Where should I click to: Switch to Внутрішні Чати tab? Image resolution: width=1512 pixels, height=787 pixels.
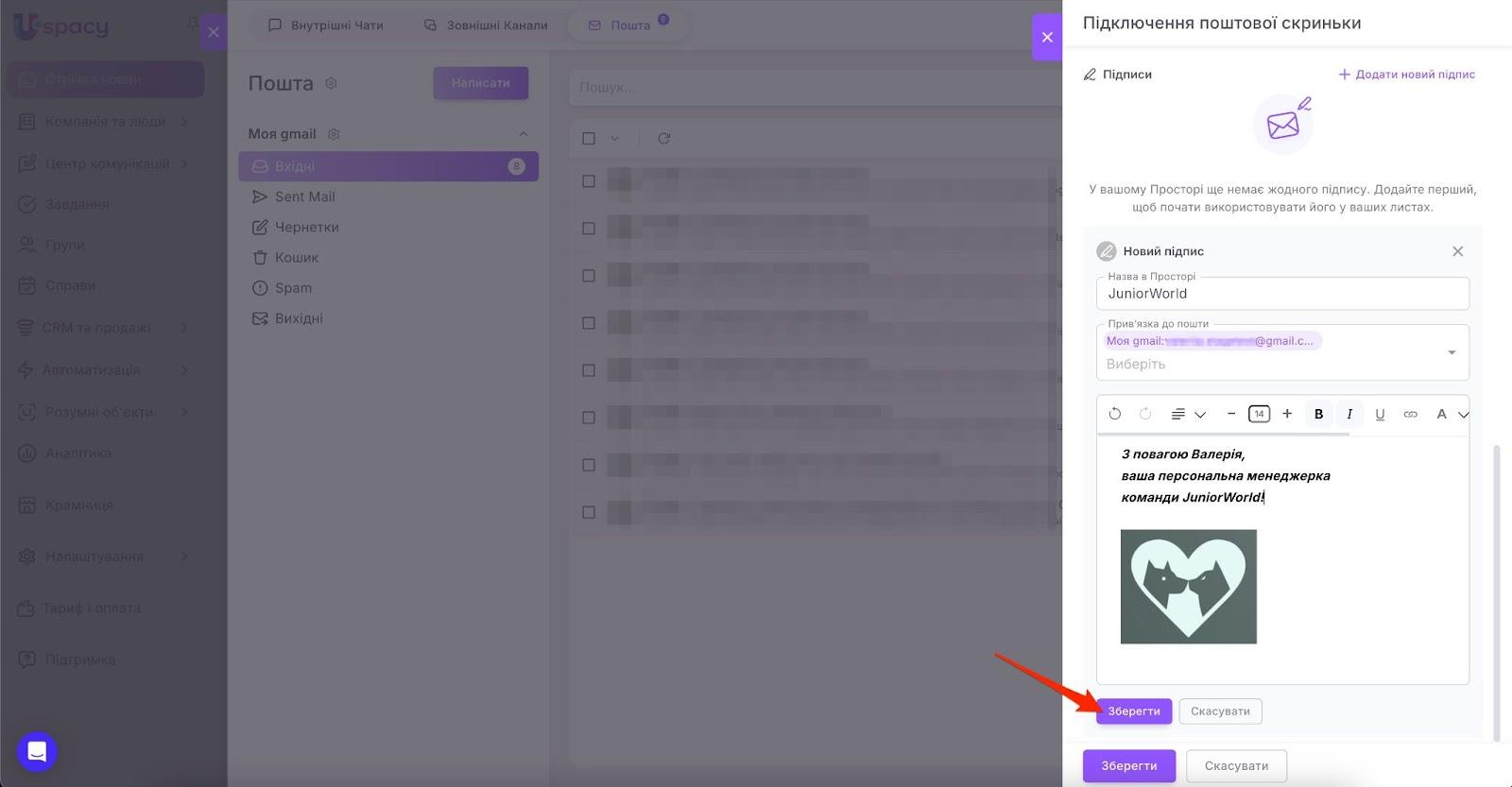click(326, 26)
